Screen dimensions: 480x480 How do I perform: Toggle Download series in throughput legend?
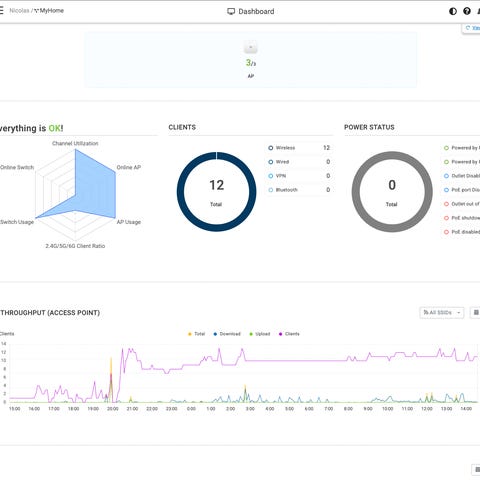point(227,334)
